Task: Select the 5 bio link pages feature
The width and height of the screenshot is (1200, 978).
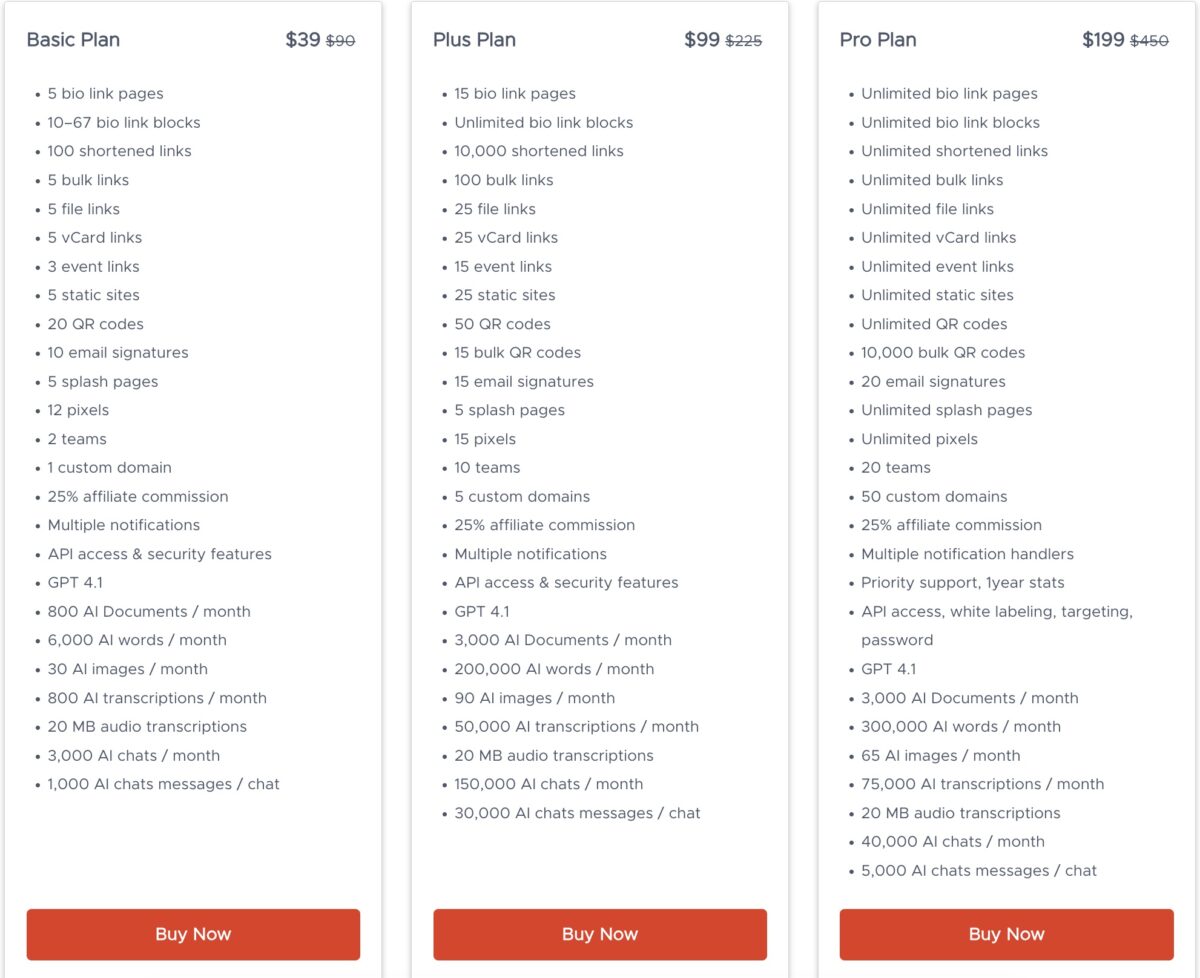Action: (x=107, y=93)
